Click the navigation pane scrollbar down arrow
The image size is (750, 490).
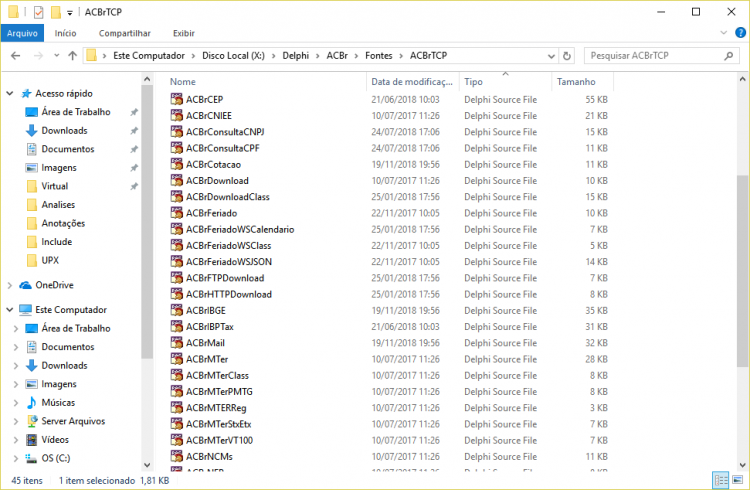click(147, 465)
